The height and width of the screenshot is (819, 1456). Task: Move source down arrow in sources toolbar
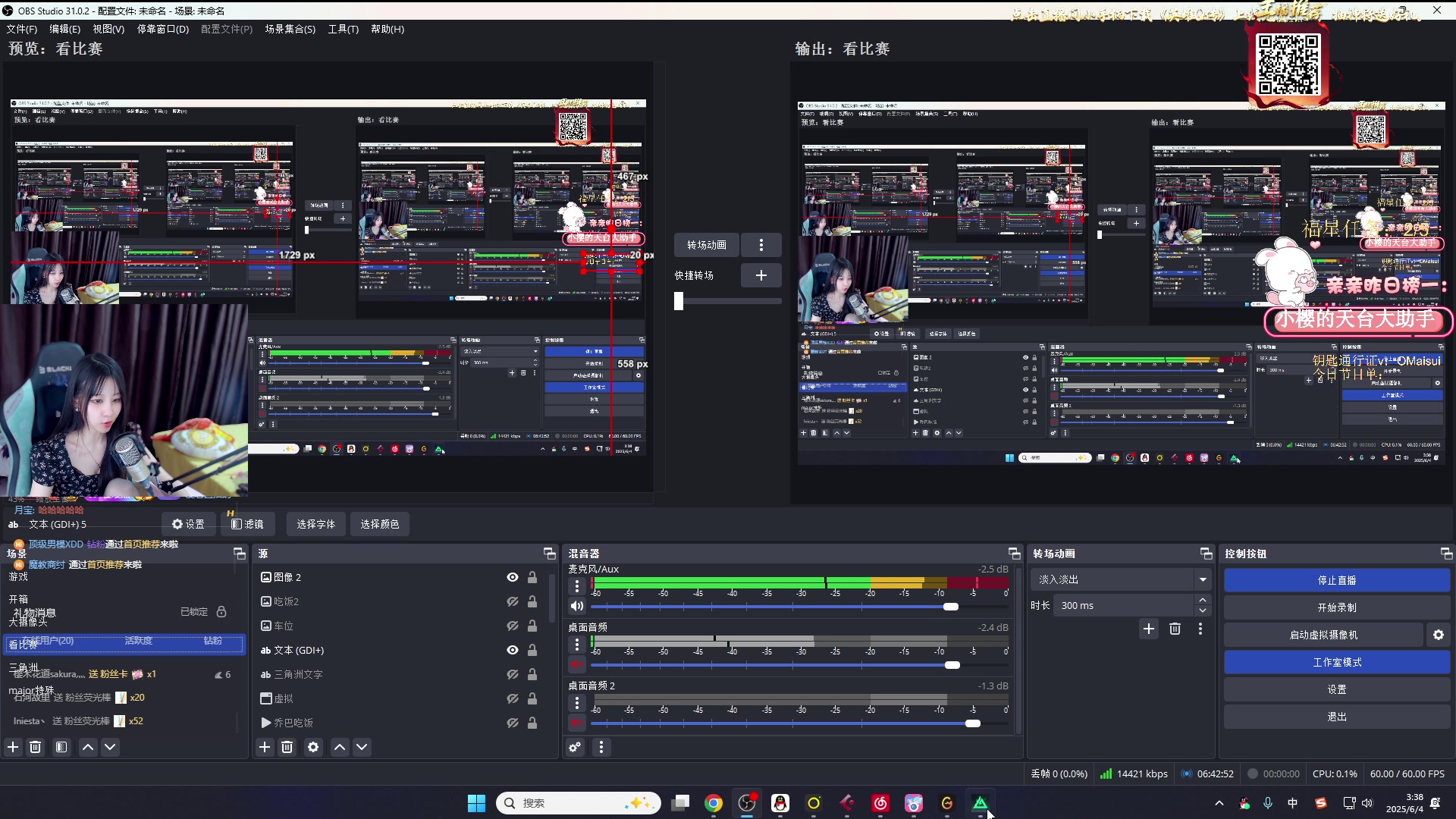[362, 747]
